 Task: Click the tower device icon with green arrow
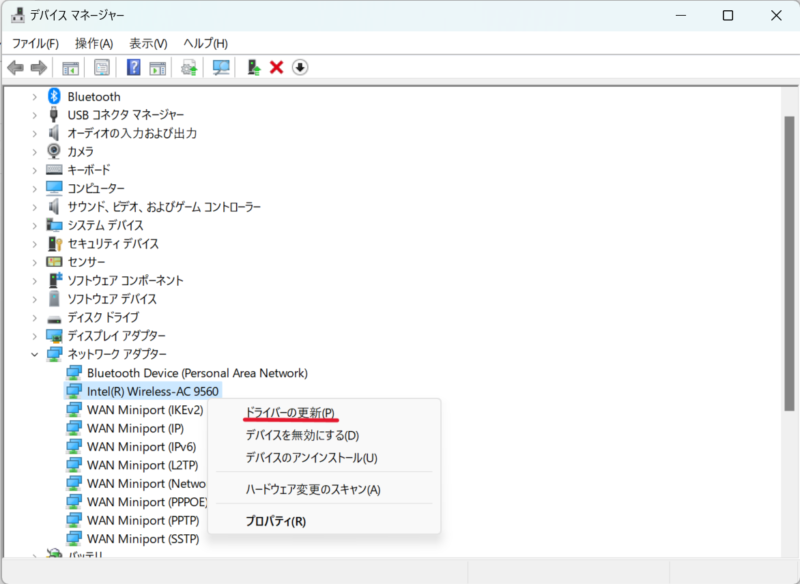click(x=254, y=67)
